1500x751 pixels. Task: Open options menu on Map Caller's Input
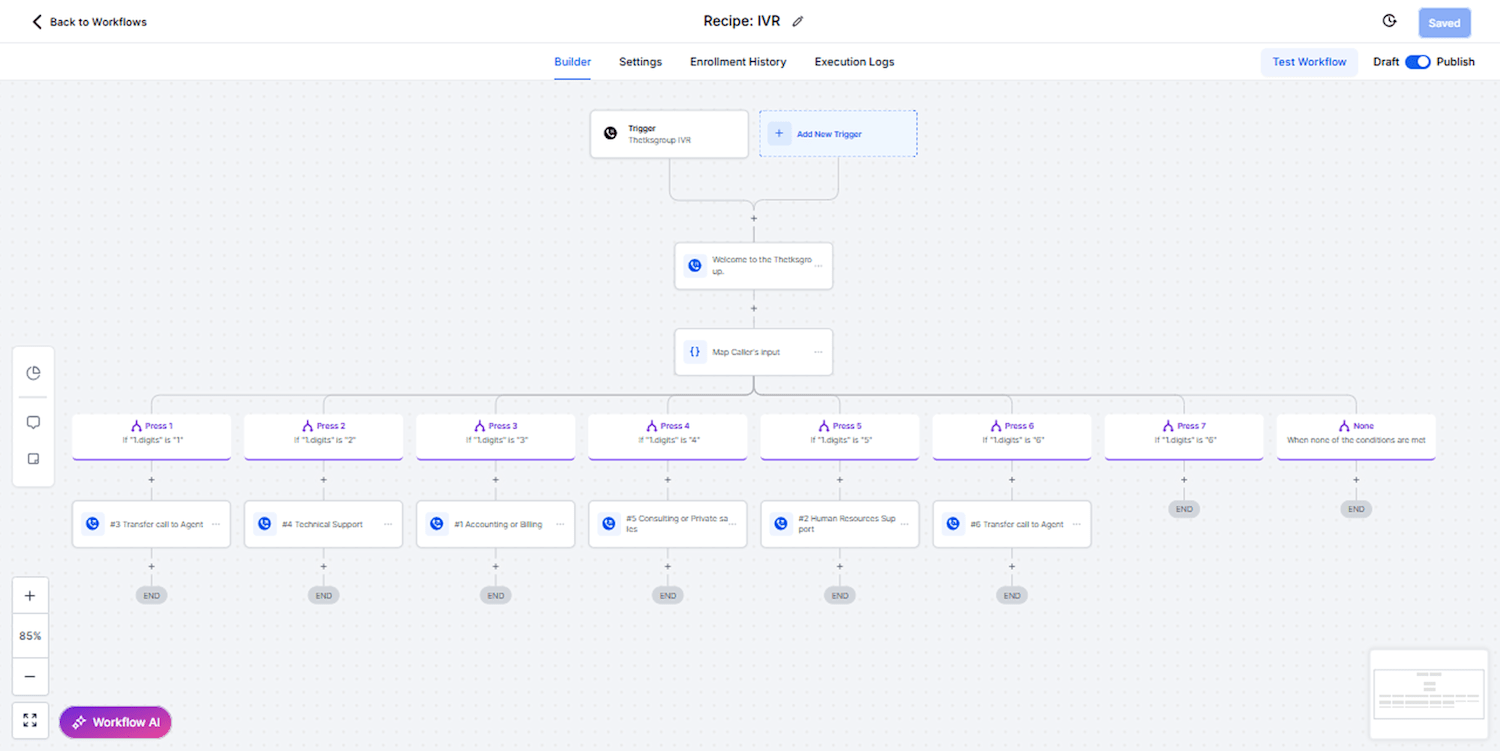coord(819,352)
